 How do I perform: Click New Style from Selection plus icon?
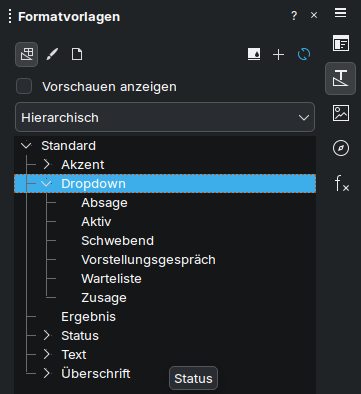[279, 54]
